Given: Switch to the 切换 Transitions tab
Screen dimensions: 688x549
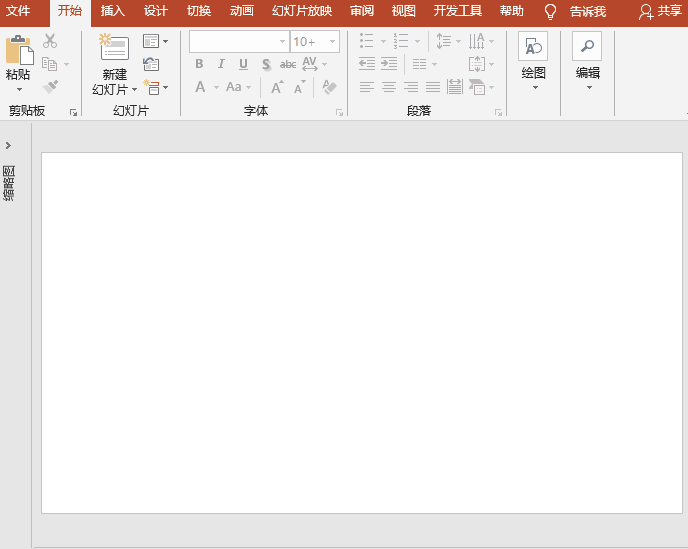Looking at the screenshot, I should tap(199, 11).
